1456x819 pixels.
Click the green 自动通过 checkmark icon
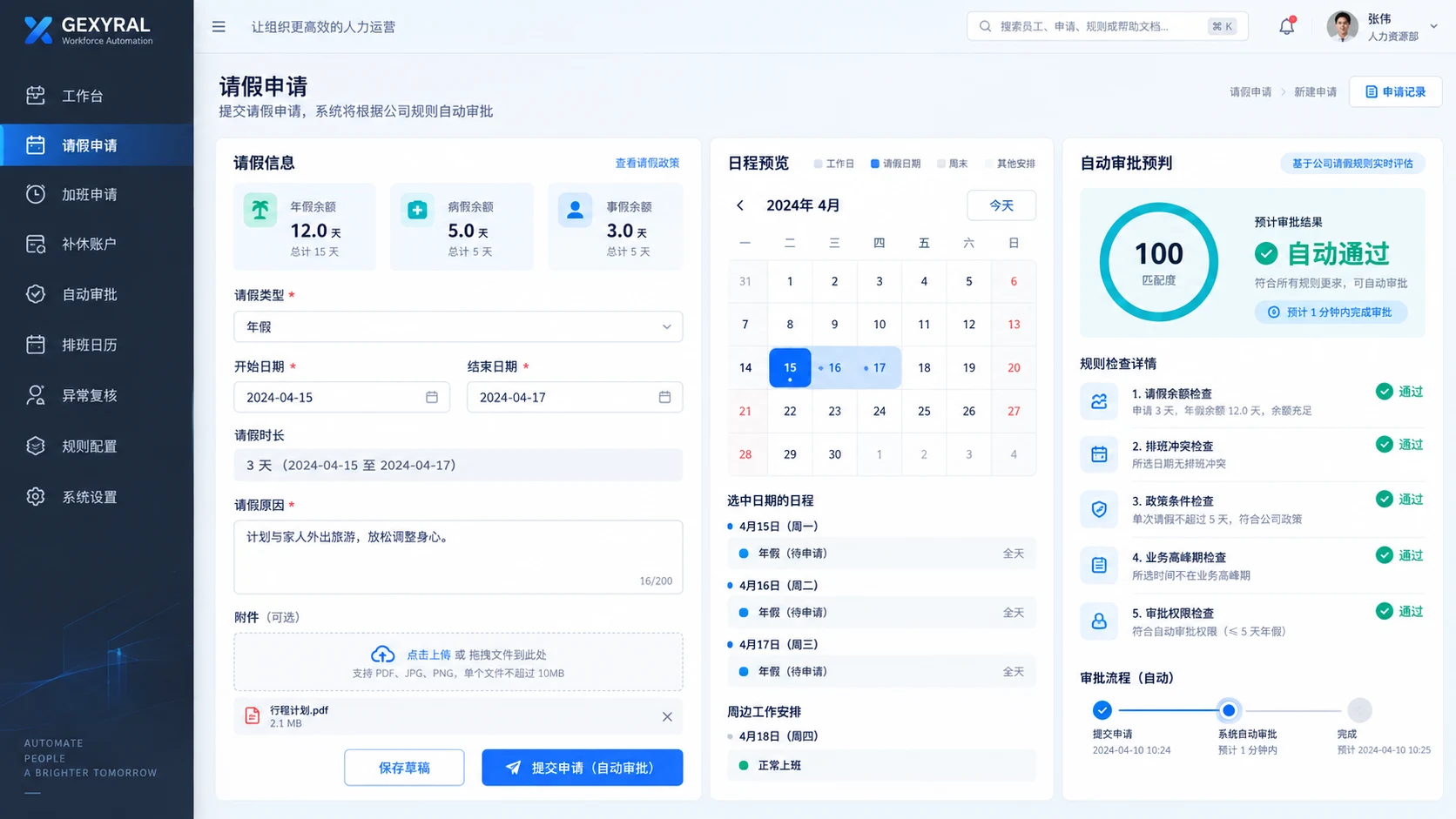click(x=1266, y=253)
